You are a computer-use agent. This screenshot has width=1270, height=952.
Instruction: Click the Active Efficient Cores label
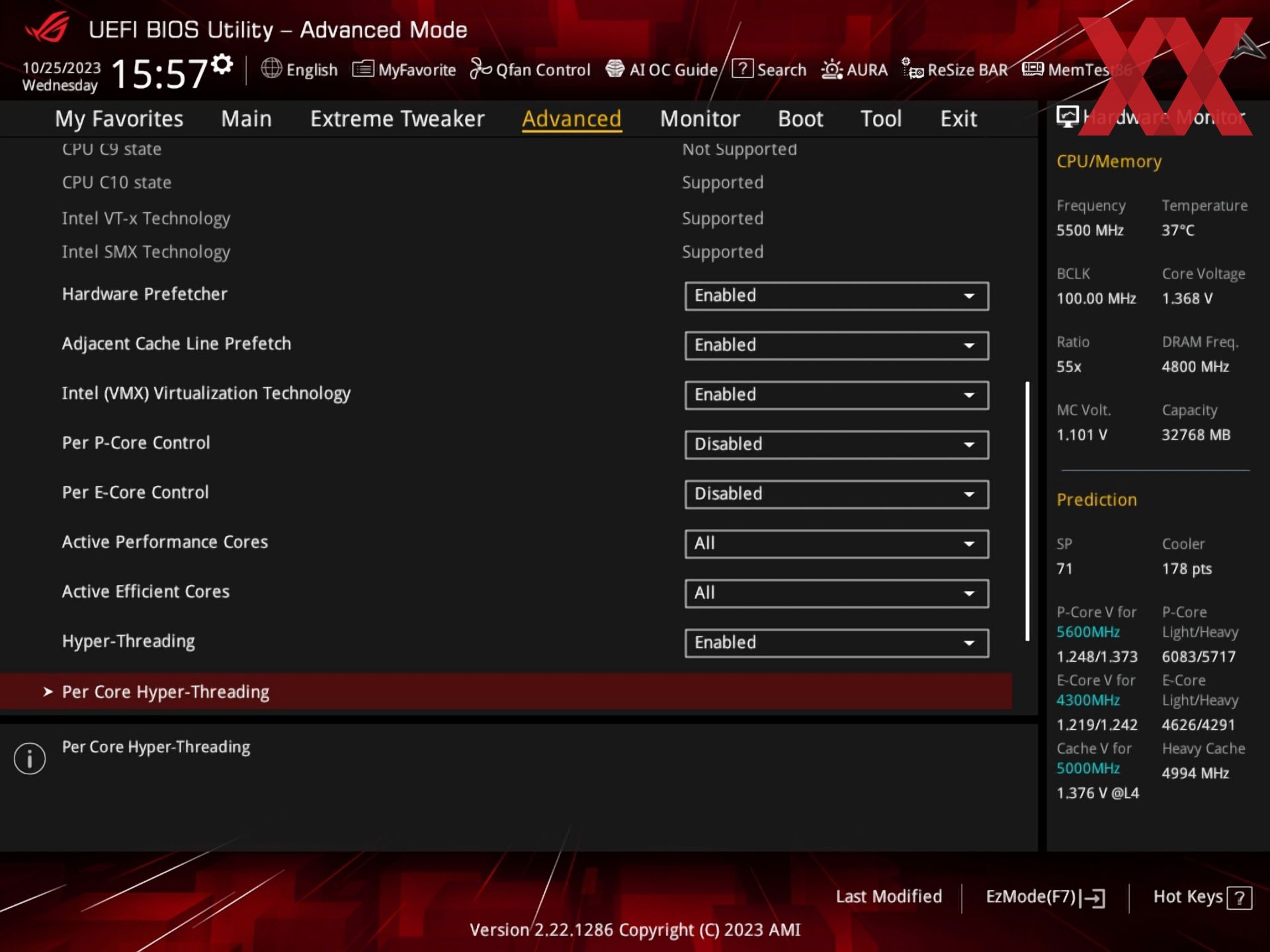pos(146,592)
